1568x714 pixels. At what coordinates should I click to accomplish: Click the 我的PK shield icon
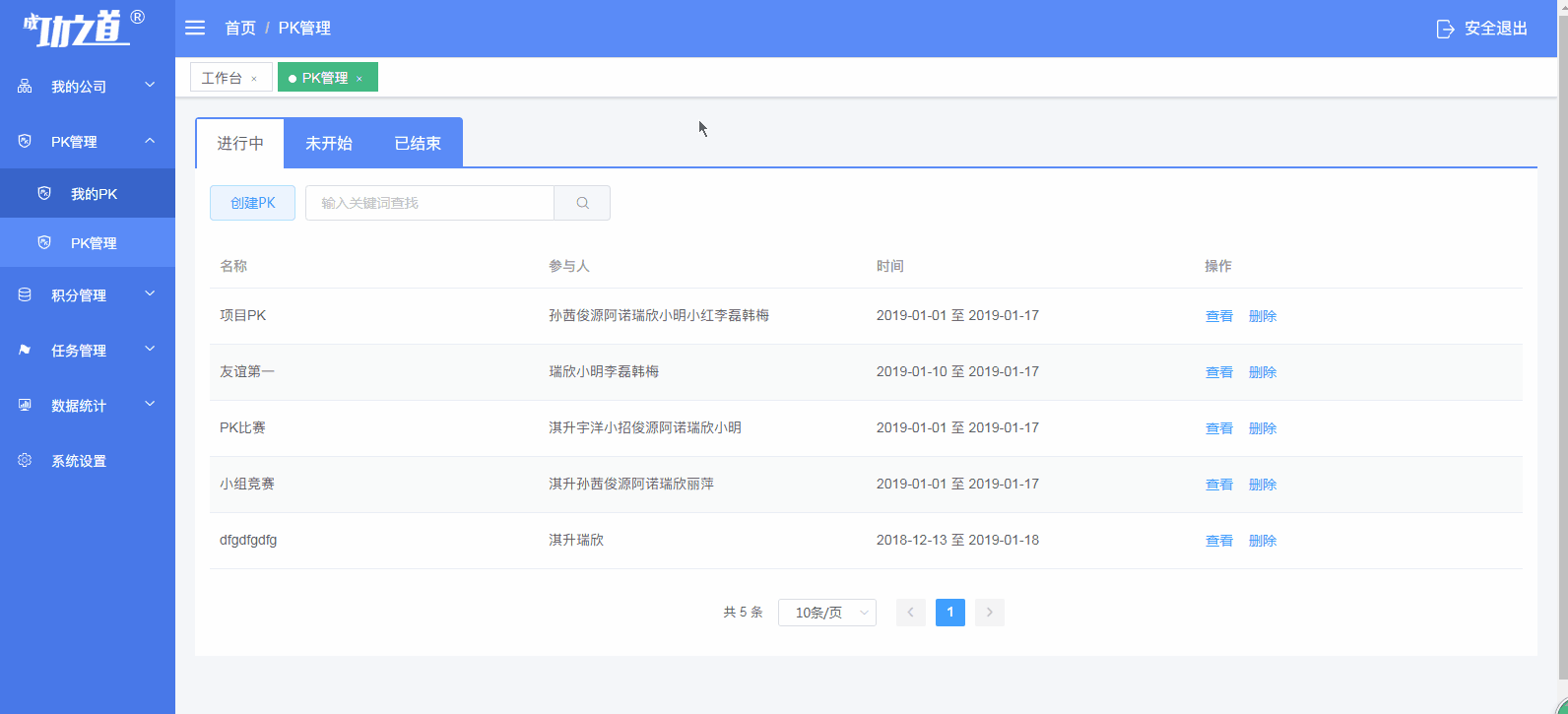click(x=44, y=194)
